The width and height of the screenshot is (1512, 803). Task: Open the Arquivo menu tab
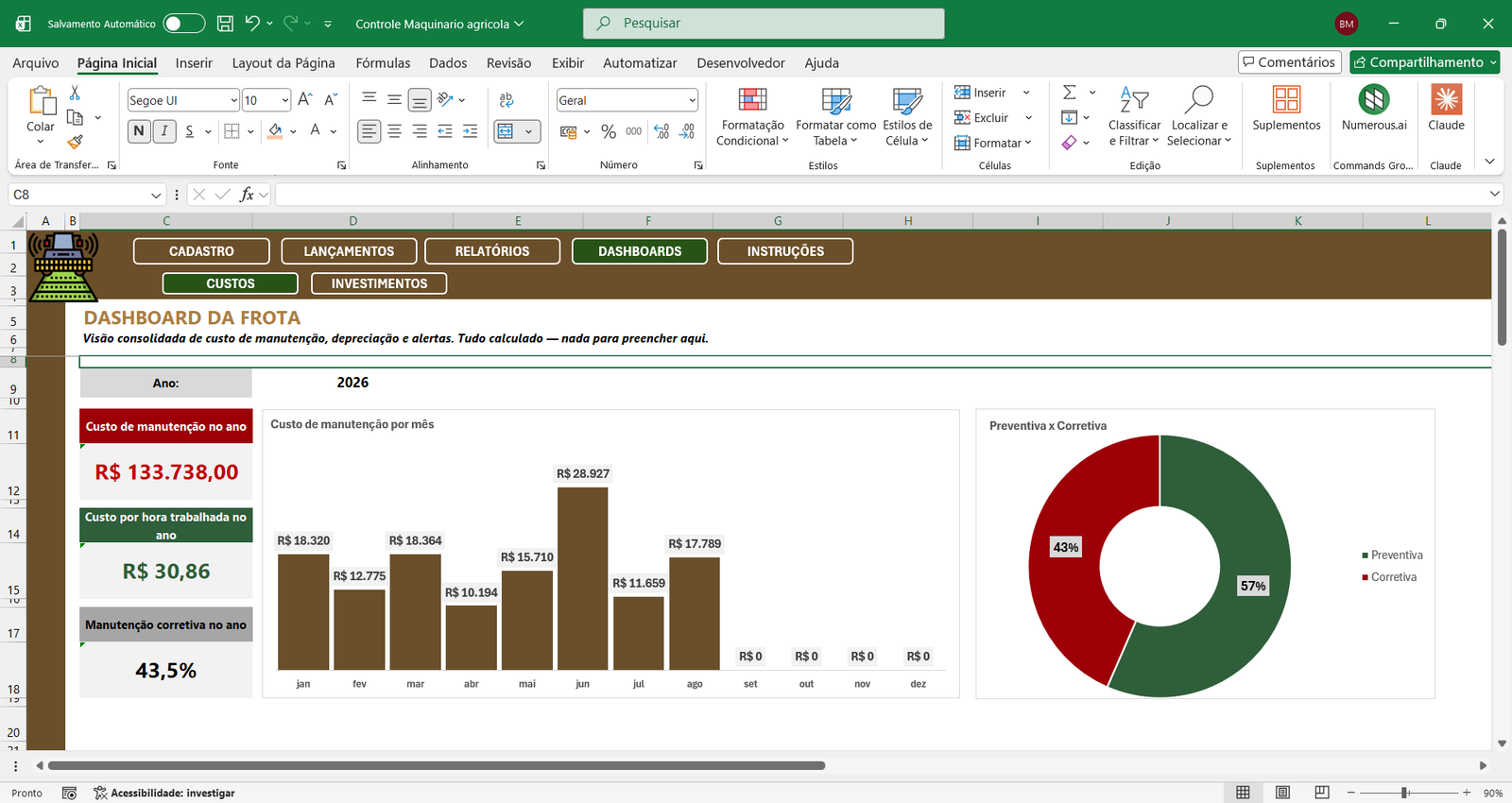(36, 62)
